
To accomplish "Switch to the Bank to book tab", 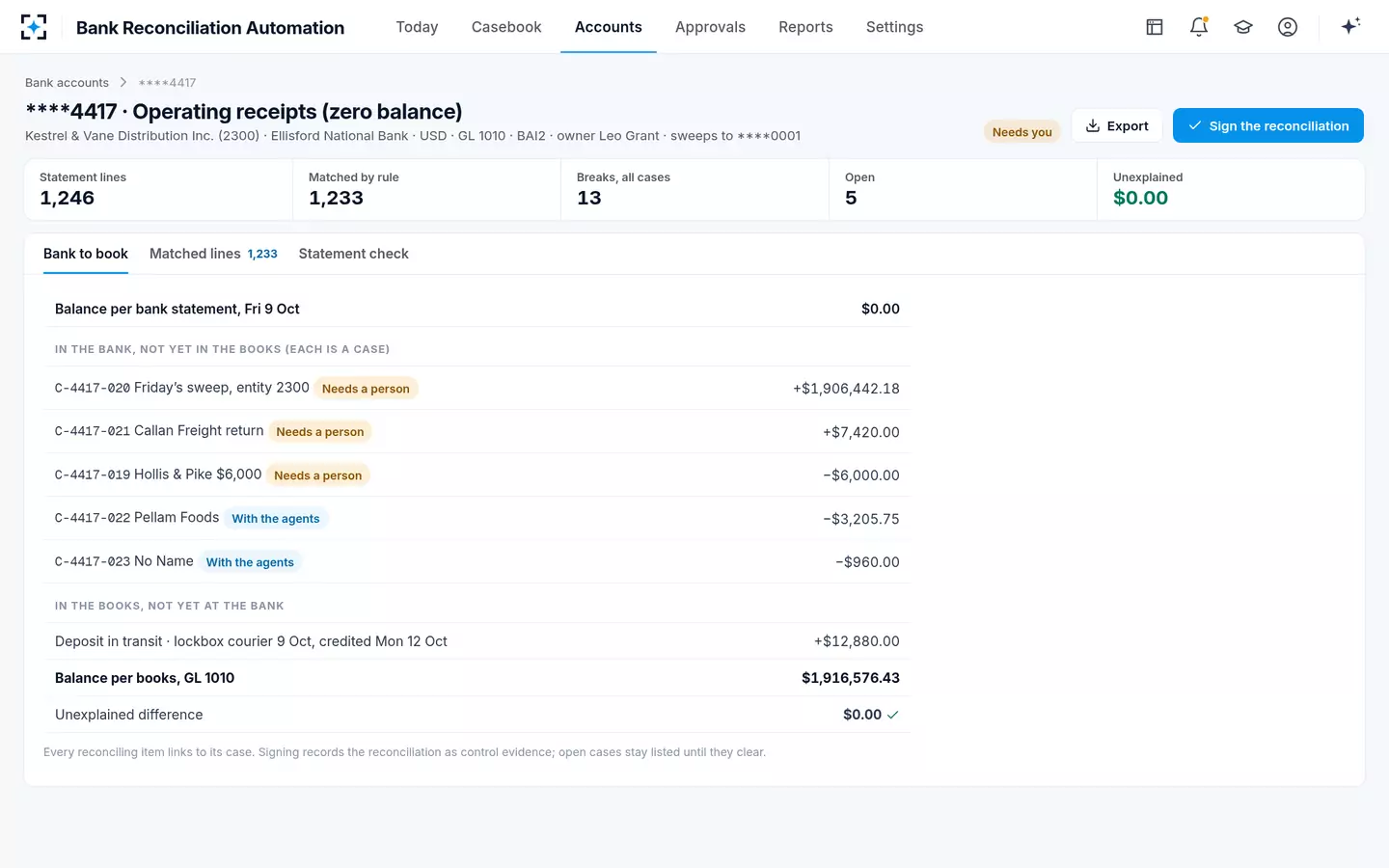I will point(86,254).
